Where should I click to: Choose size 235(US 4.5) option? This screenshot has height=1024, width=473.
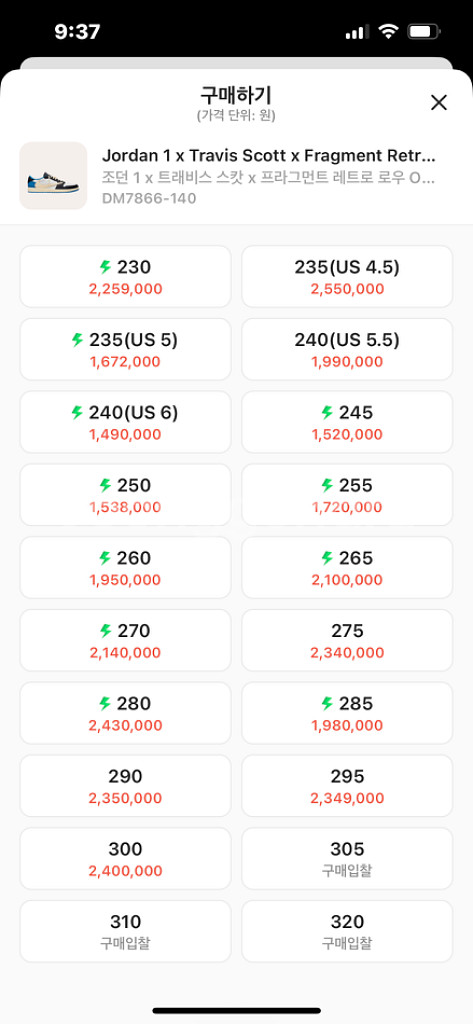(x=347, y=276)
